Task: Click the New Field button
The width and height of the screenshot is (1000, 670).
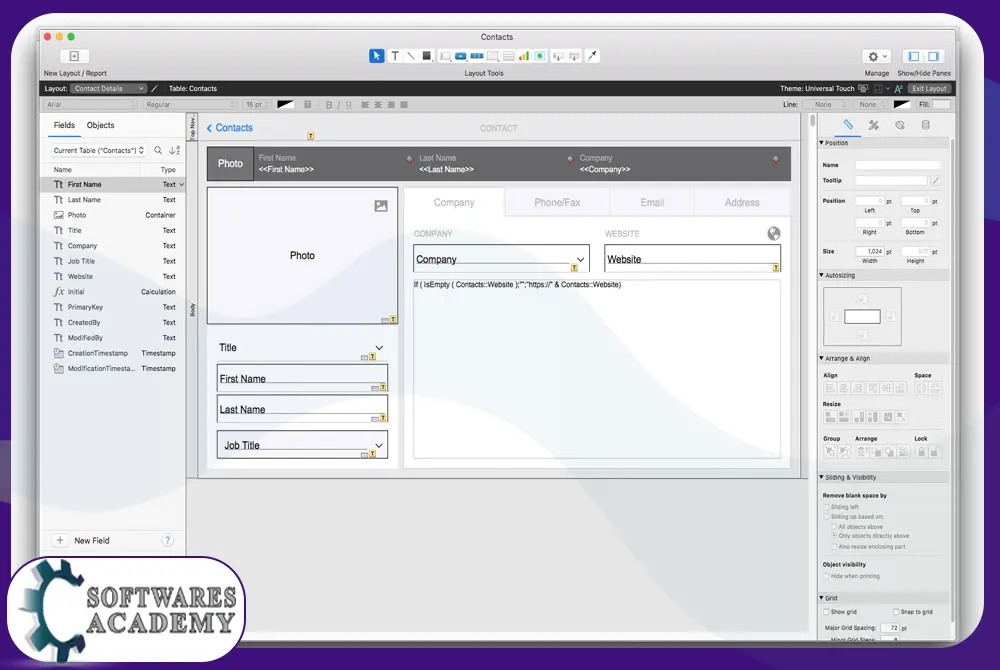Action: pos(82,540)
